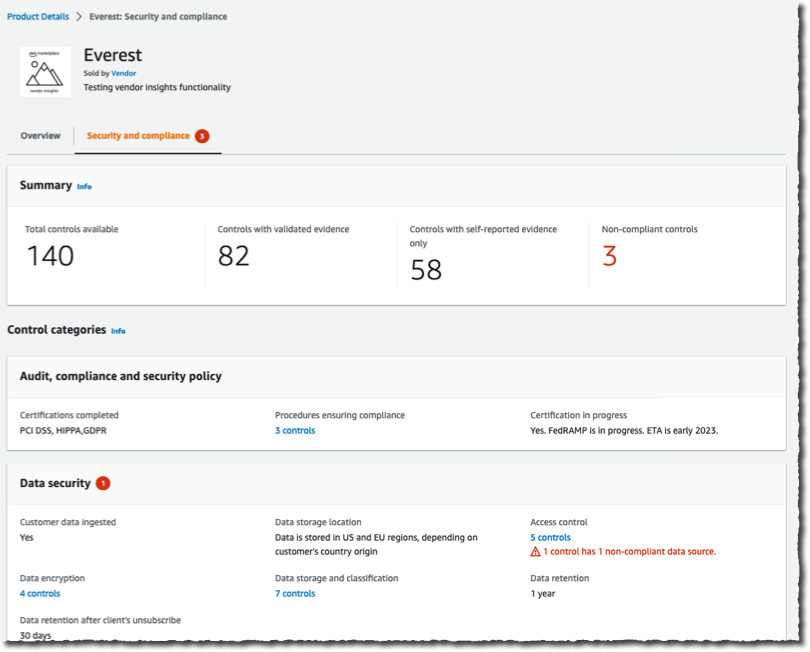810x652 pixels.
Task: Click the non-compliant data source warning text
Action: click(629, 552)
